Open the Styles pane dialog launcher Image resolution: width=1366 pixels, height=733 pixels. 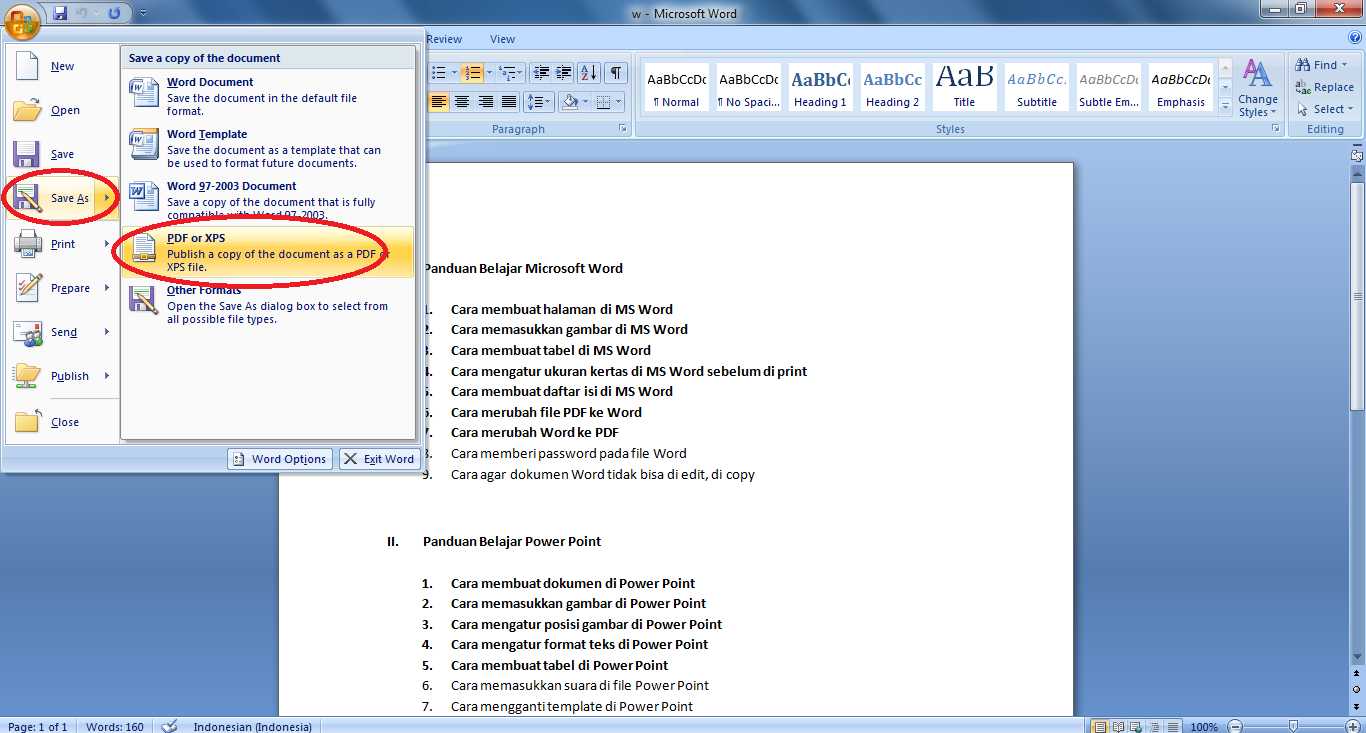(1275, 129)
